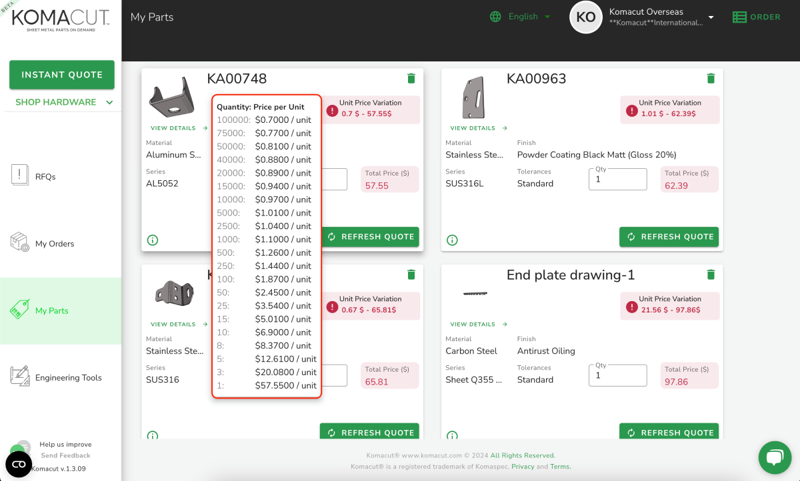The width and height of the screenshot is (800, 481).
Task: Open the Privacy link in footer
Action: [x=522, y=467]
